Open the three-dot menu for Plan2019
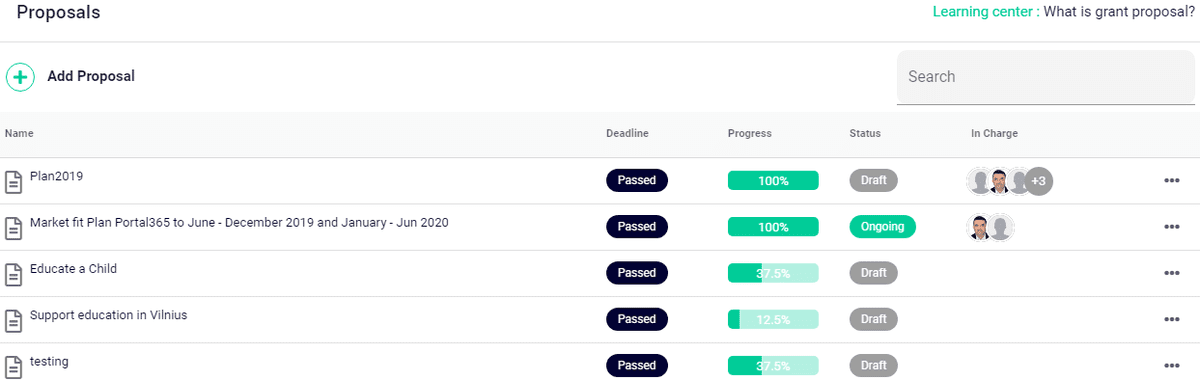1200x380 pixels. tap(1172, 181)
